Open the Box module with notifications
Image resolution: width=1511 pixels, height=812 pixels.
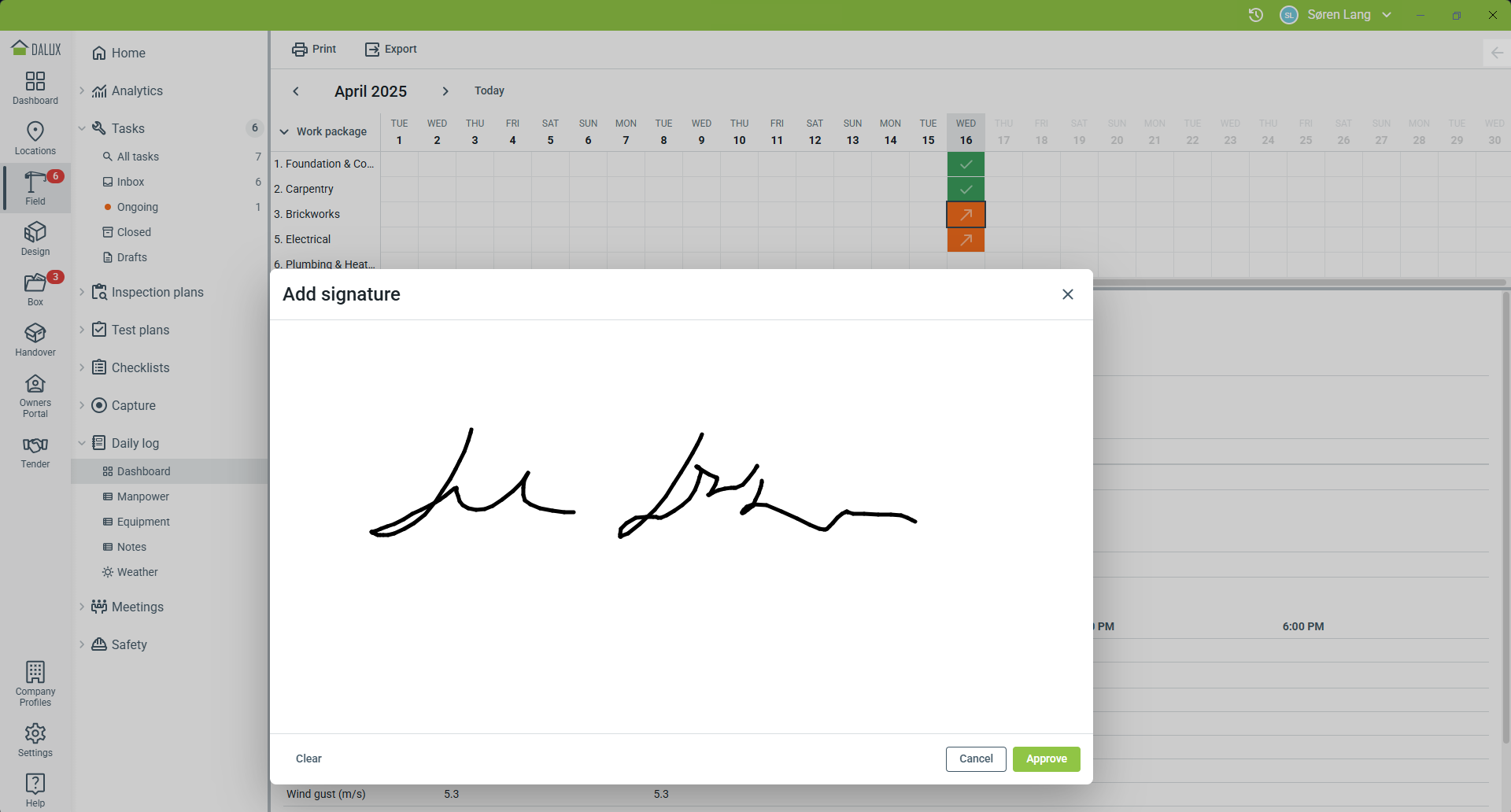tap(35, 289)
